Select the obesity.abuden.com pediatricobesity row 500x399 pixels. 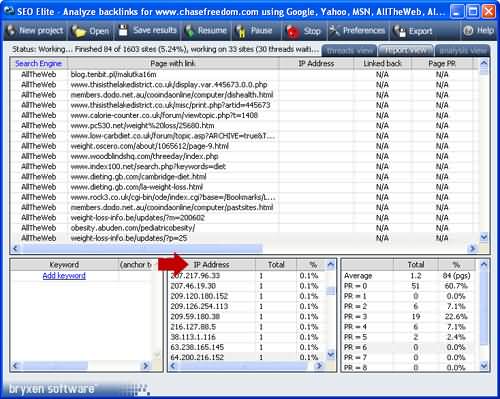pos(245,228)
